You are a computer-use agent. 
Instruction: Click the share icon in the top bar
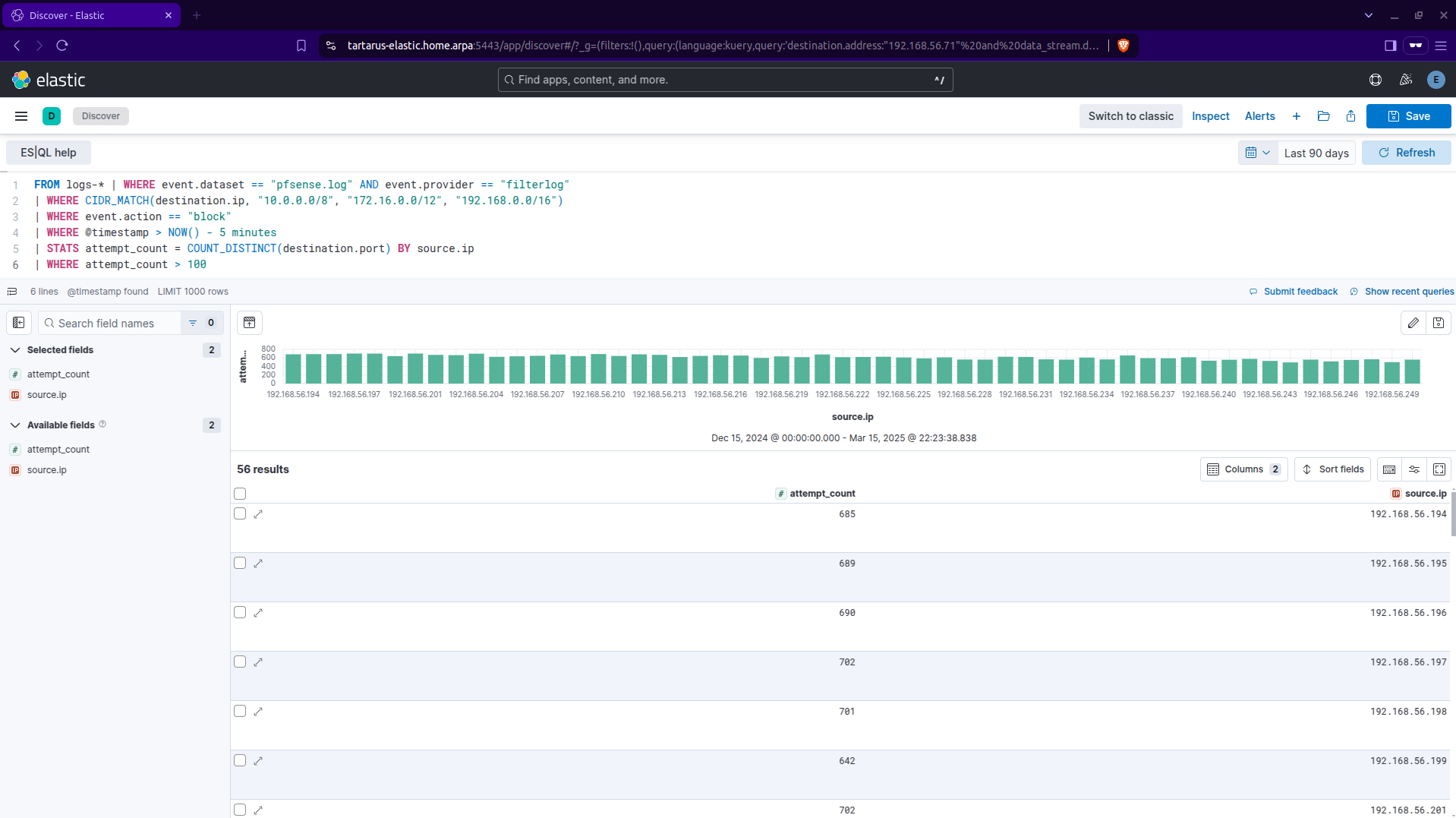1350,116
